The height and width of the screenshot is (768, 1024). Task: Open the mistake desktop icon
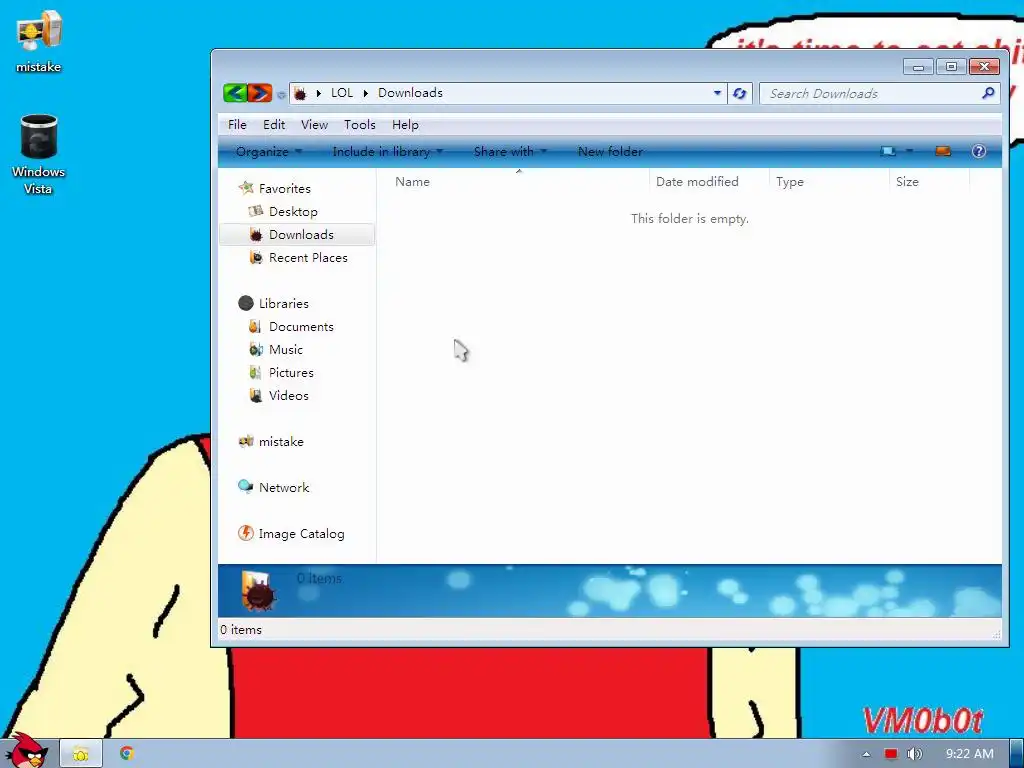pyautogui.click(x=39, y=42)
